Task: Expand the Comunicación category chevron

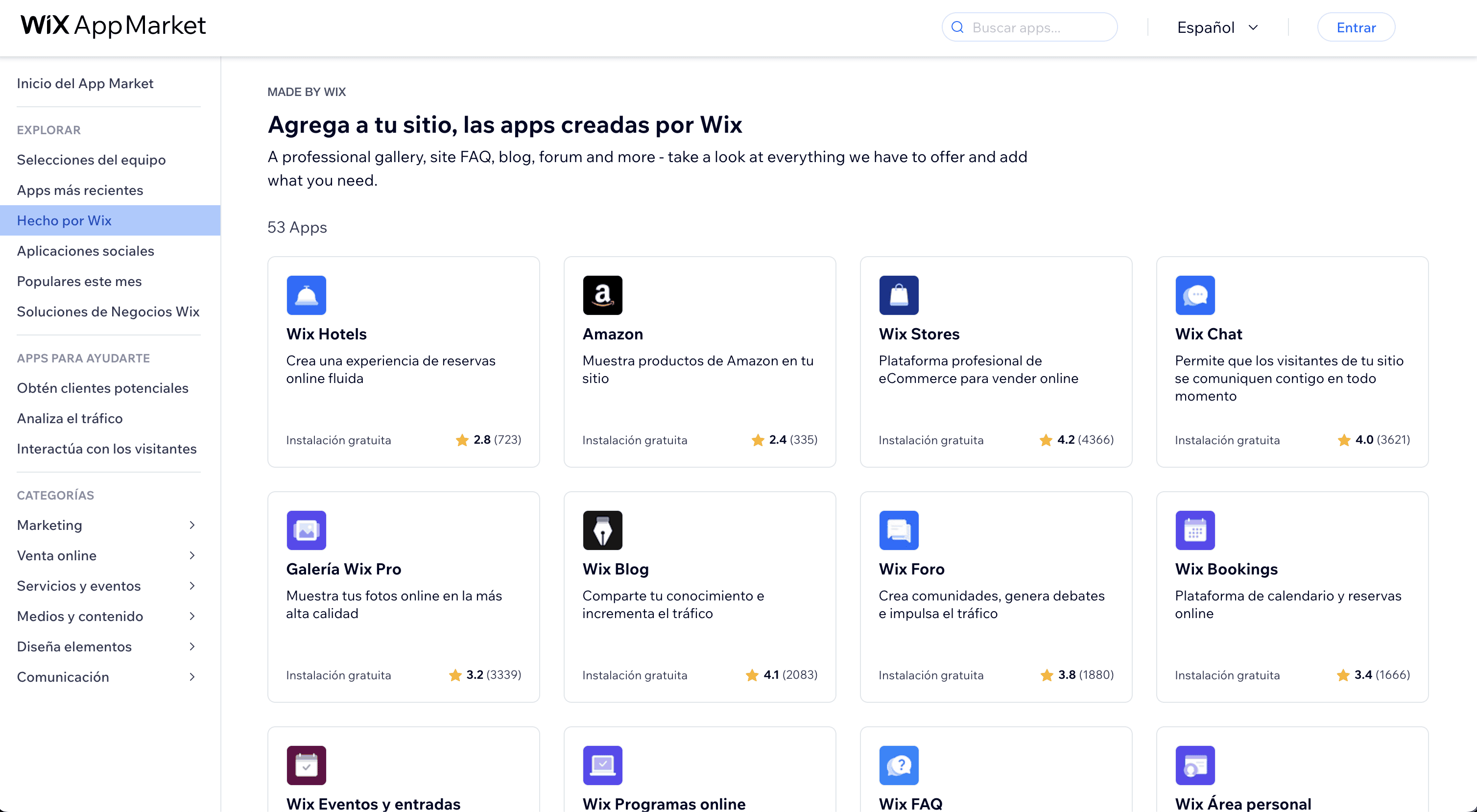Action: click(x=192, y=677)
